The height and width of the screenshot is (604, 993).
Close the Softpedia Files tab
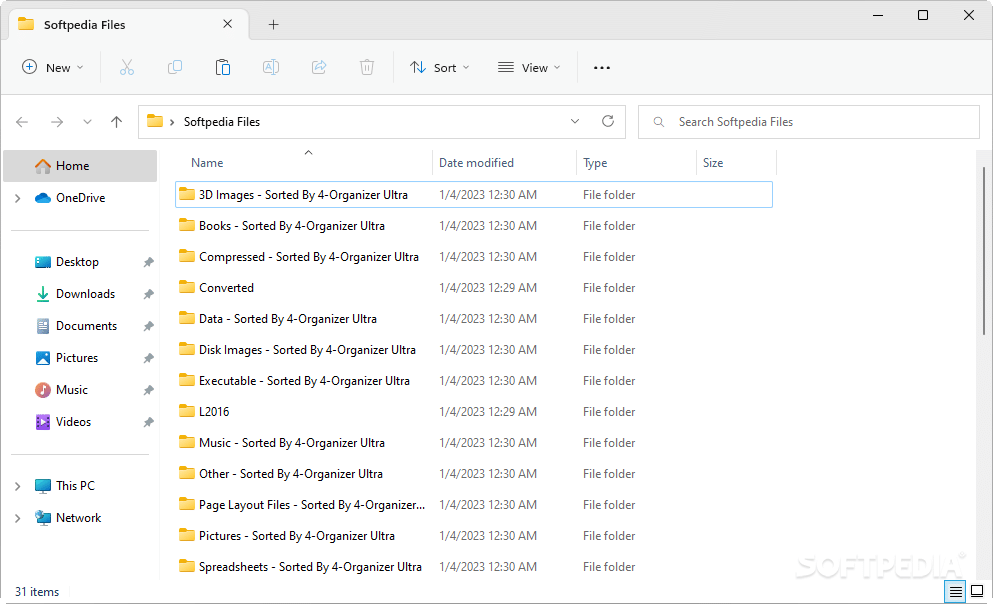227,24
